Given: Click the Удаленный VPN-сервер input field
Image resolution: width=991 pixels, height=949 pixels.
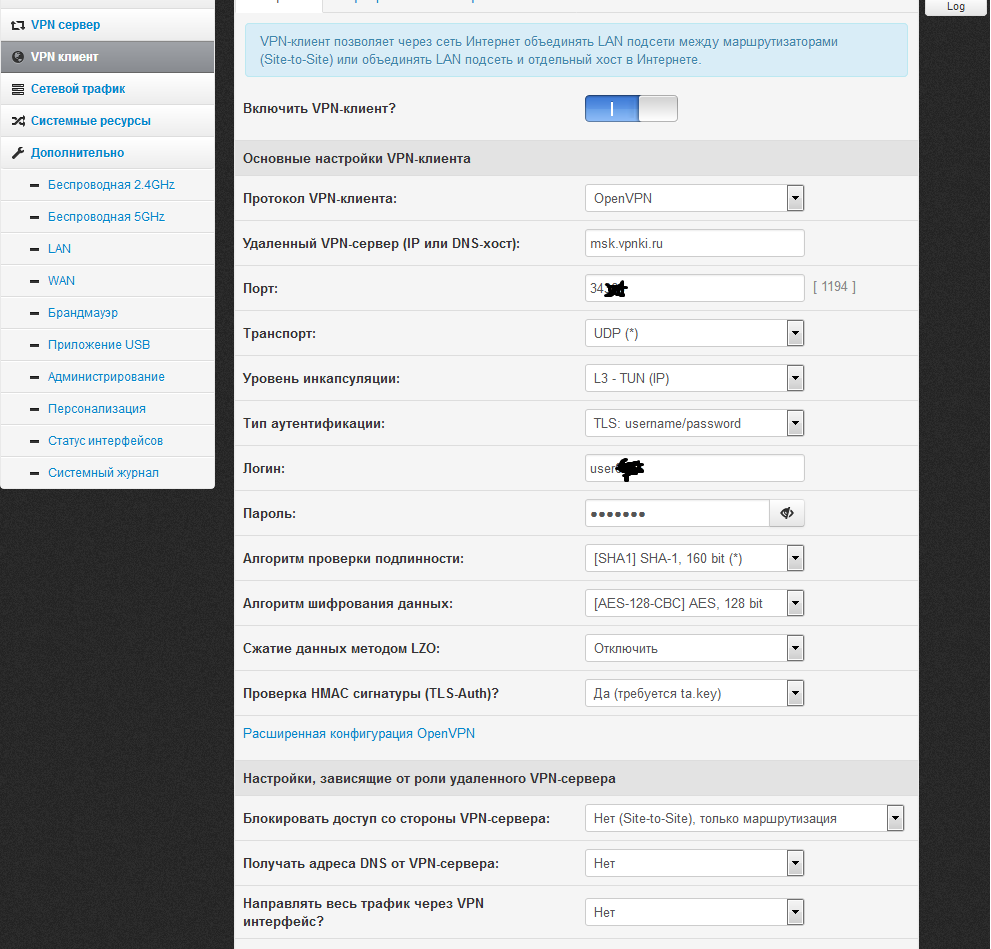Looking at the screenshot, I should pyautogui.click(x=694, y=243).
